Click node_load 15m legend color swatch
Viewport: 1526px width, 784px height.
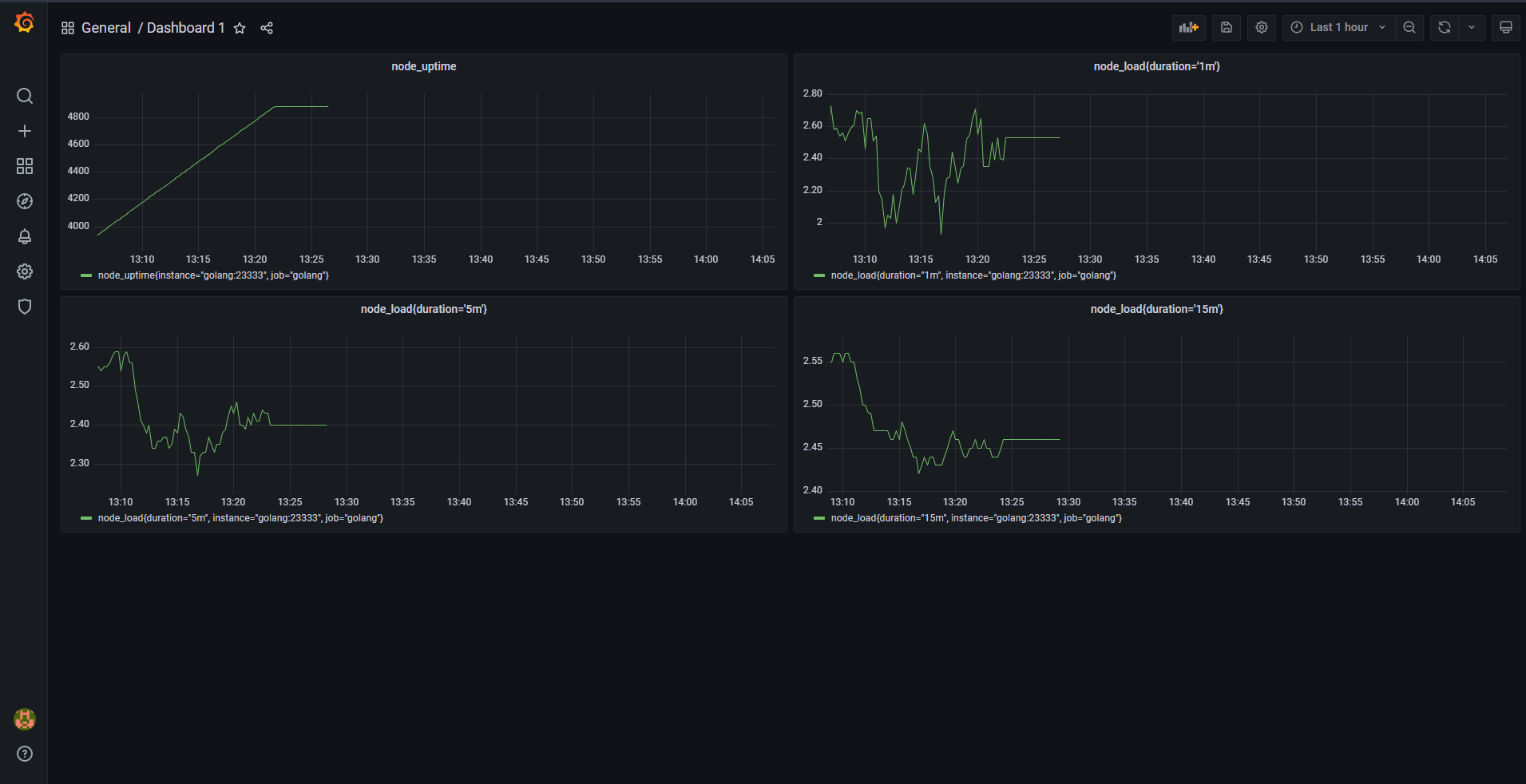coord(819,518)
